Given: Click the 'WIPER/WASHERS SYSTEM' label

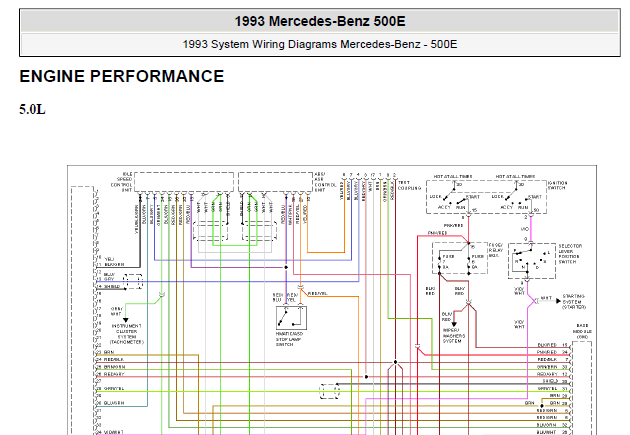Looking at the screenshot, I should [x=454, y=335].
